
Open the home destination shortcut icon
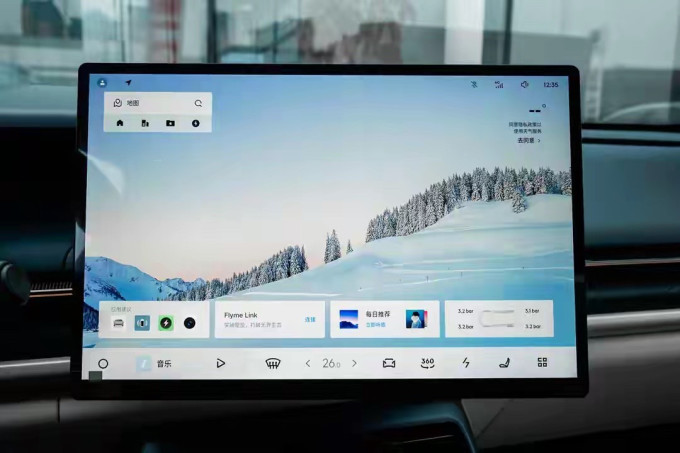click(120, 123)
